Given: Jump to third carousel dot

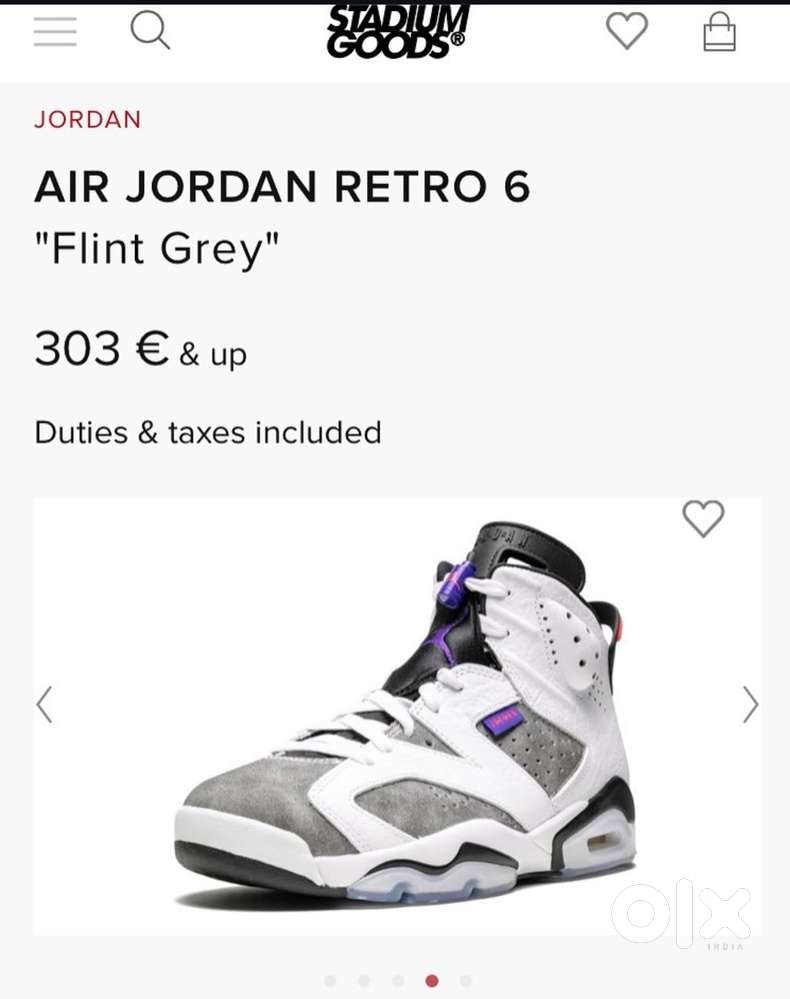Looking at the screenshot, I should [x=398, y=981].
